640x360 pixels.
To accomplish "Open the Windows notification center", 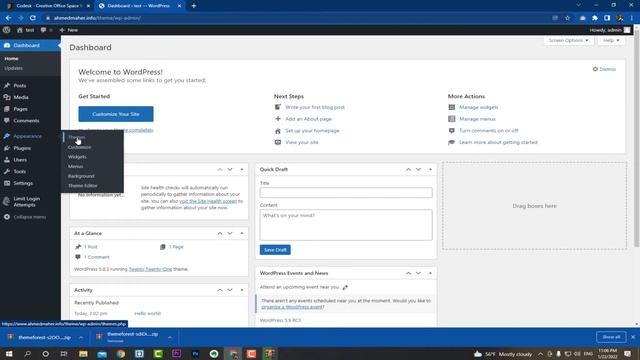I will pyautogui.click(x=627, y=354).
